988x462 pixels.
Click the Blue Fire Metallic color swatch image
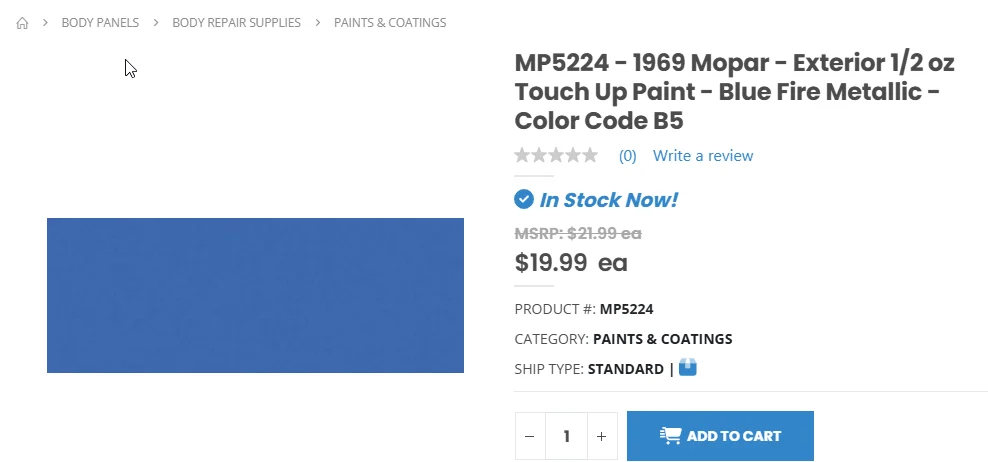[255, 296]
